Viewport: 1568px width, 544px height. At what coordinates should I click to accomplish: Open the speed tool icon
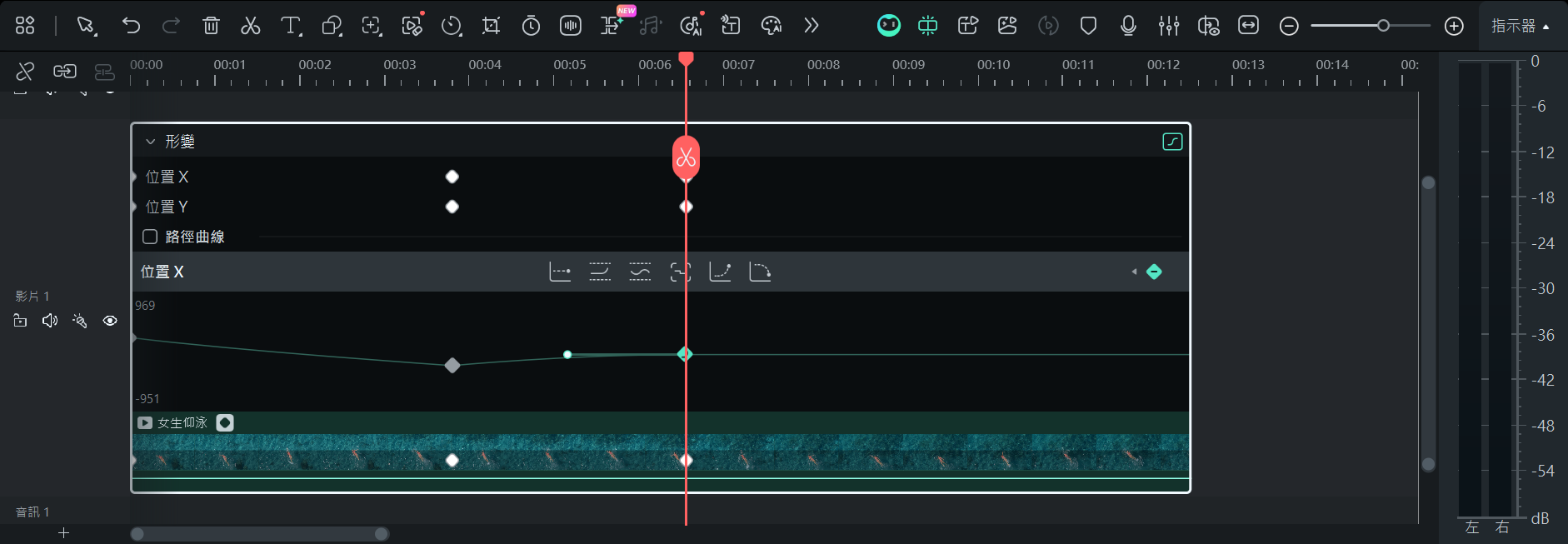click(x=451, y=26)
